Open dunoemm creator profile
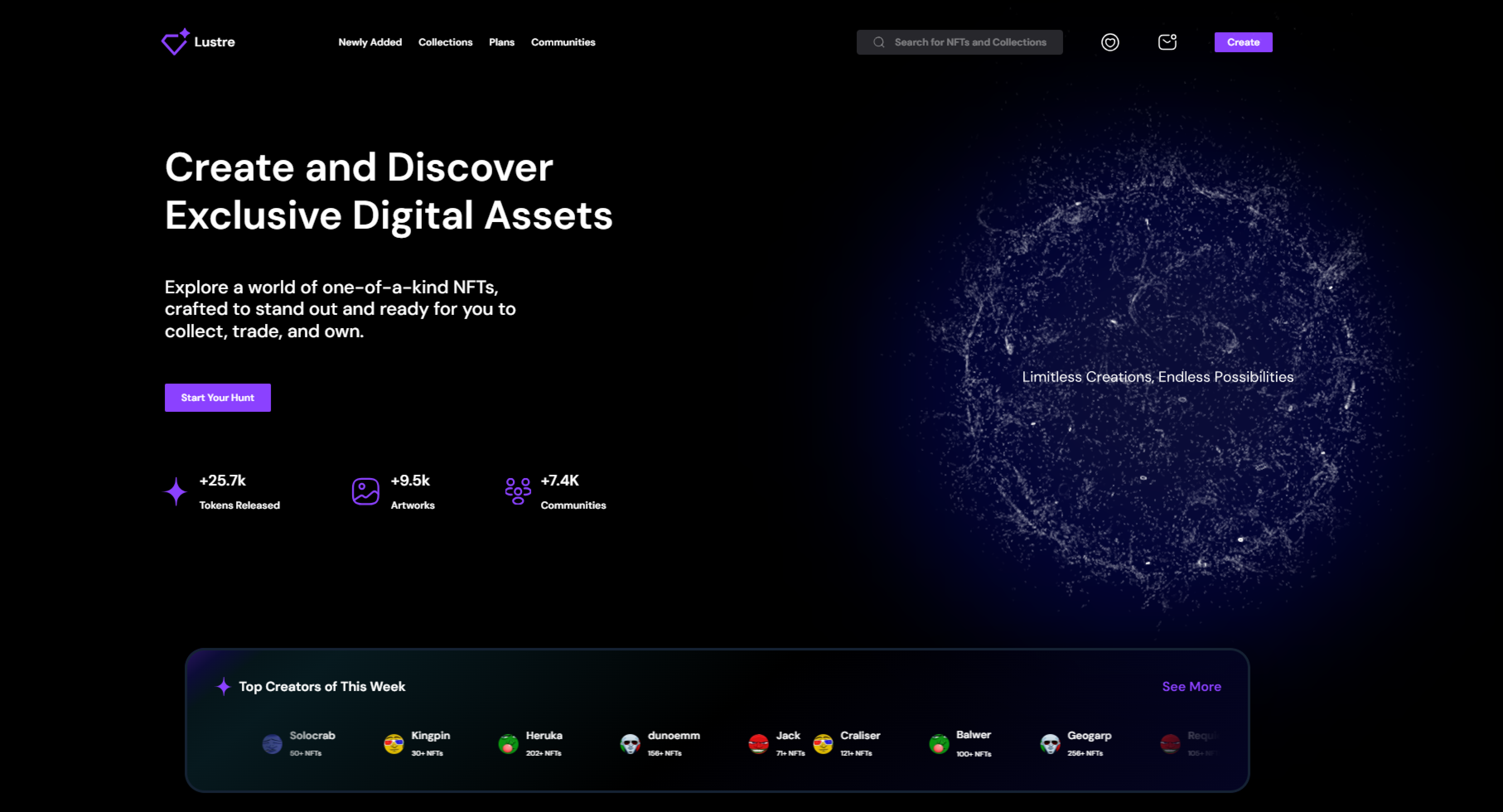The height and width of the screenshot is (812, 1503). point(673,736)
